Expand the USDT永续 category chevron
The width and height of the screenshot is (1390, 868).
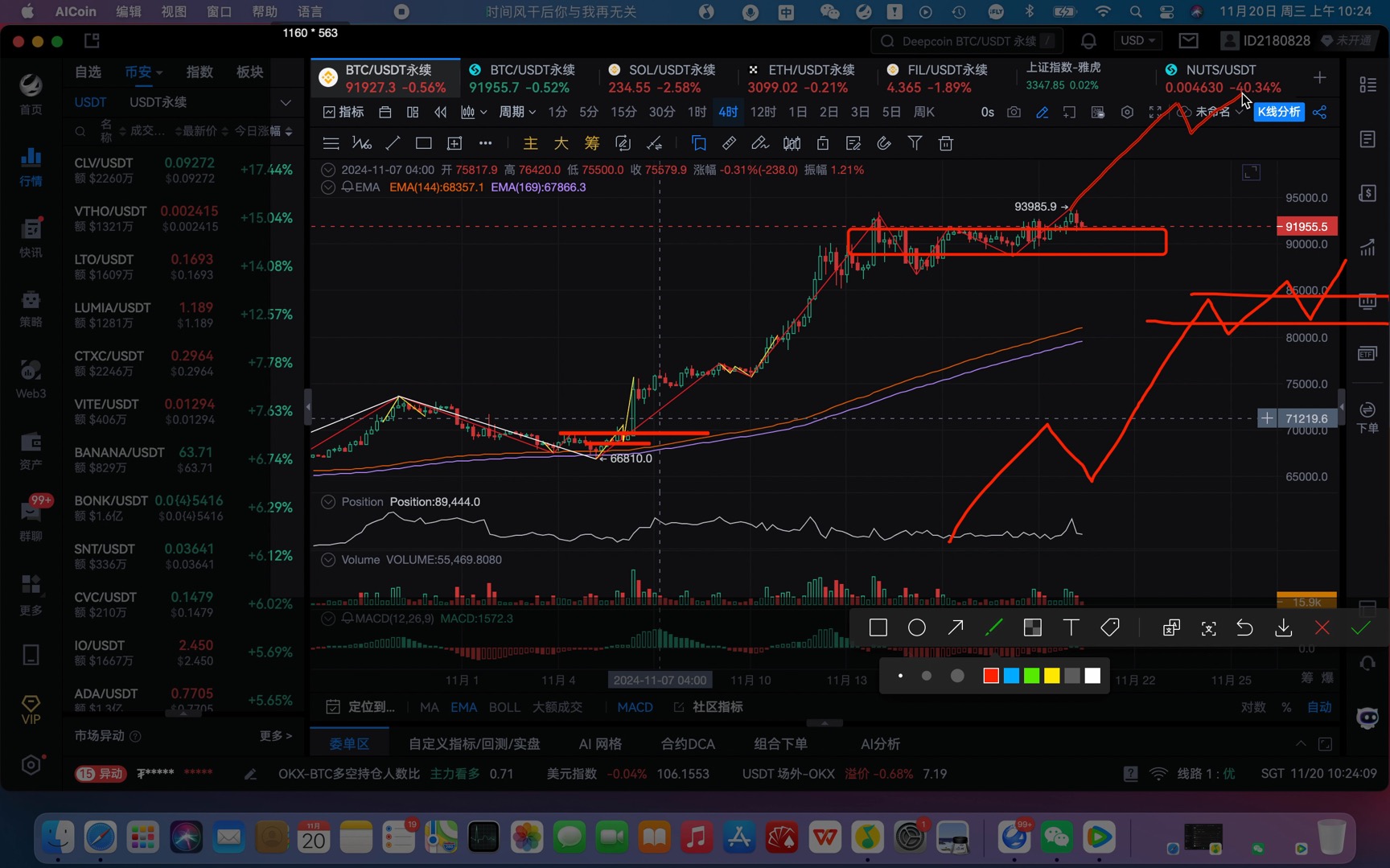tap(286, 102)
